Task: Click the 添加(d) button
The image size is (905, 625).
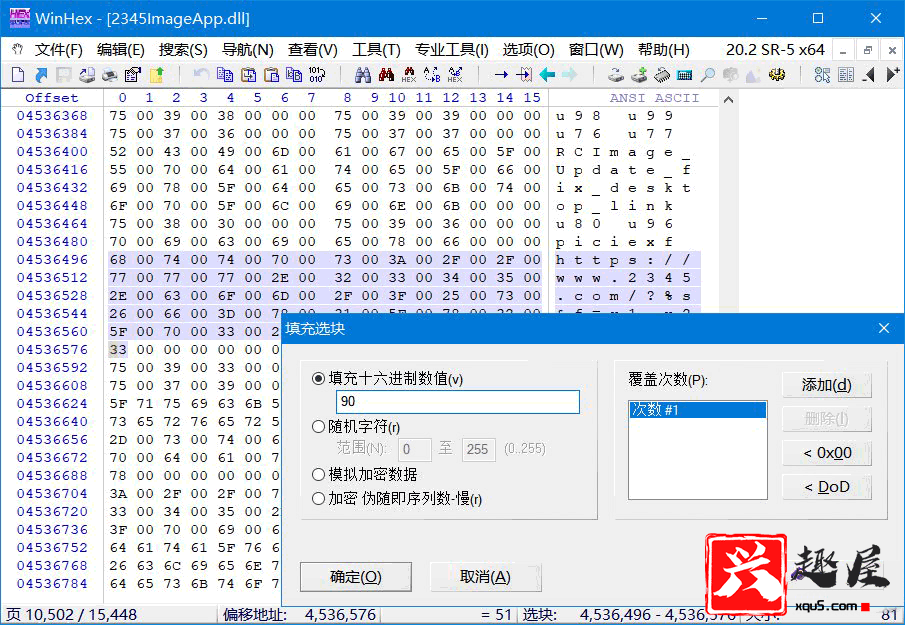Action: click(x=827, y=385)
